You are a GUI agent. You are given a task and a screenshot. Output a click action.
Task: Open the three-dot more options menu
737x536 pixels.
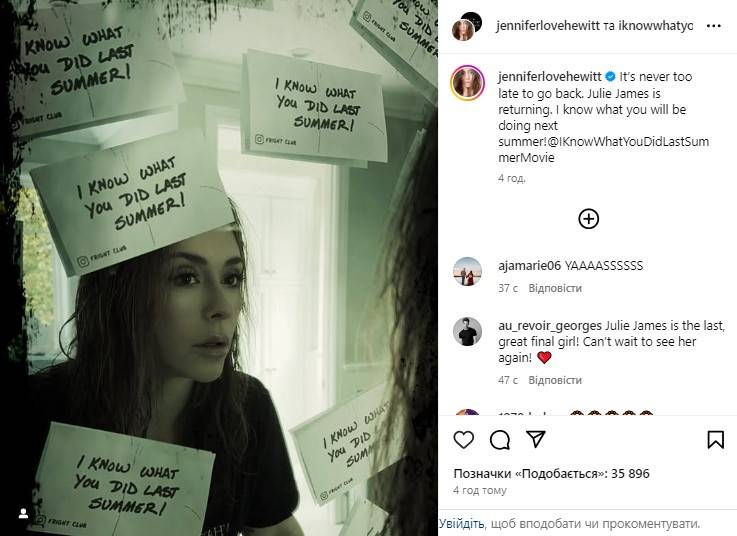(x=713, y=26)
